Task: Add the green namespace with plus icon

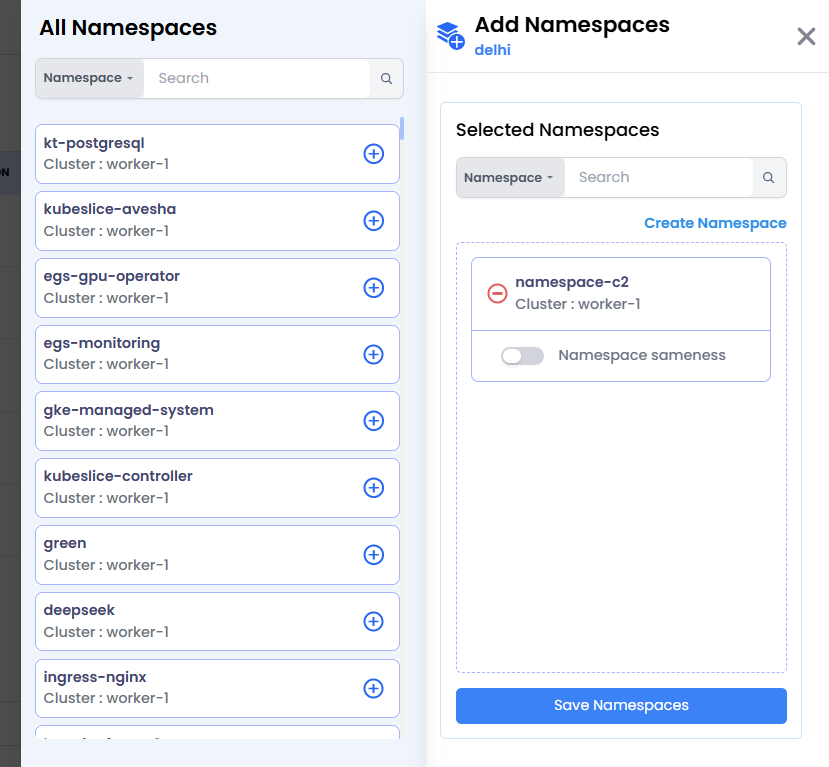Action: (373, 555)
